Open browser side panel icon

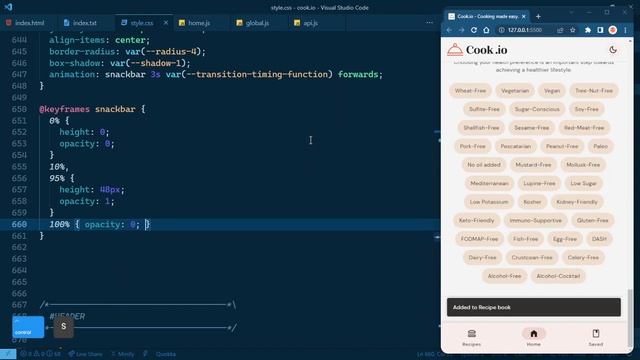click(x=600, y=30)
